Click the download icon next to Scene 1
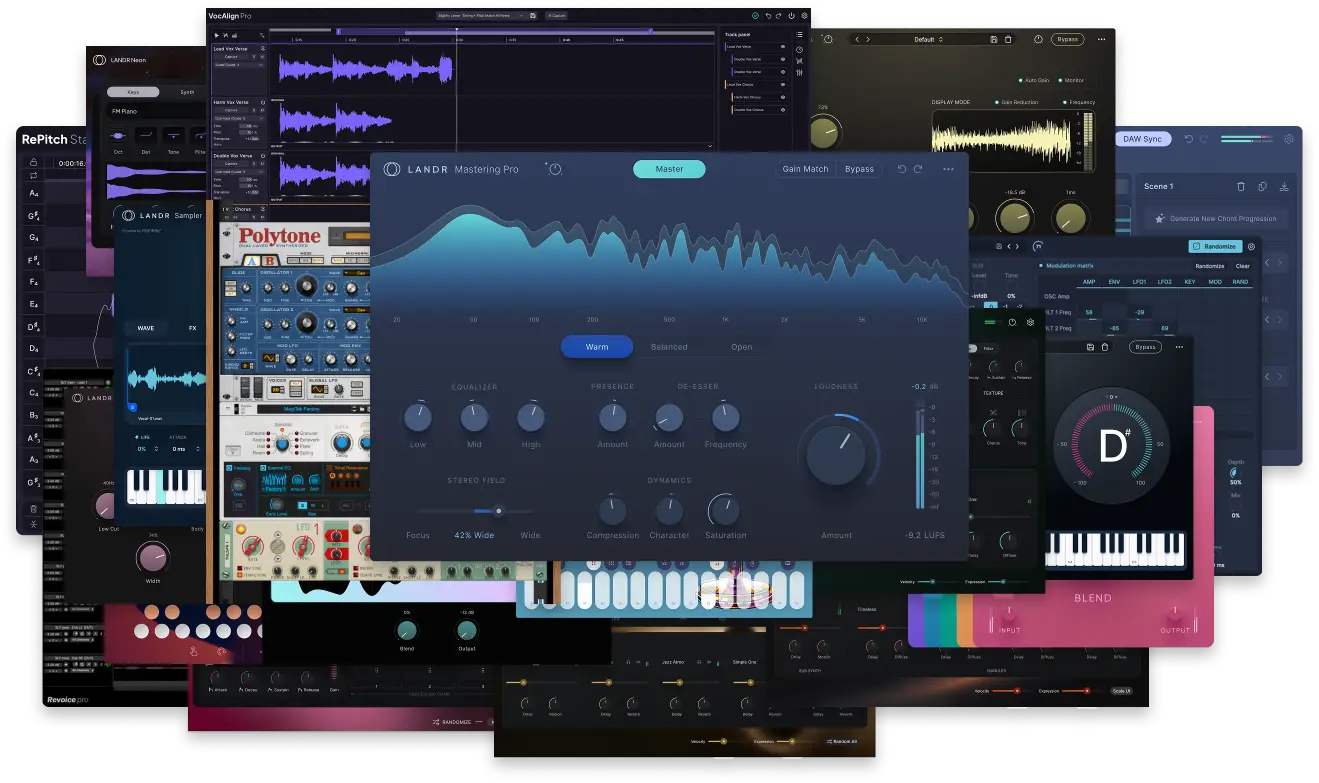Viewport: 1319px width, 783px height. click(1284, 186)
